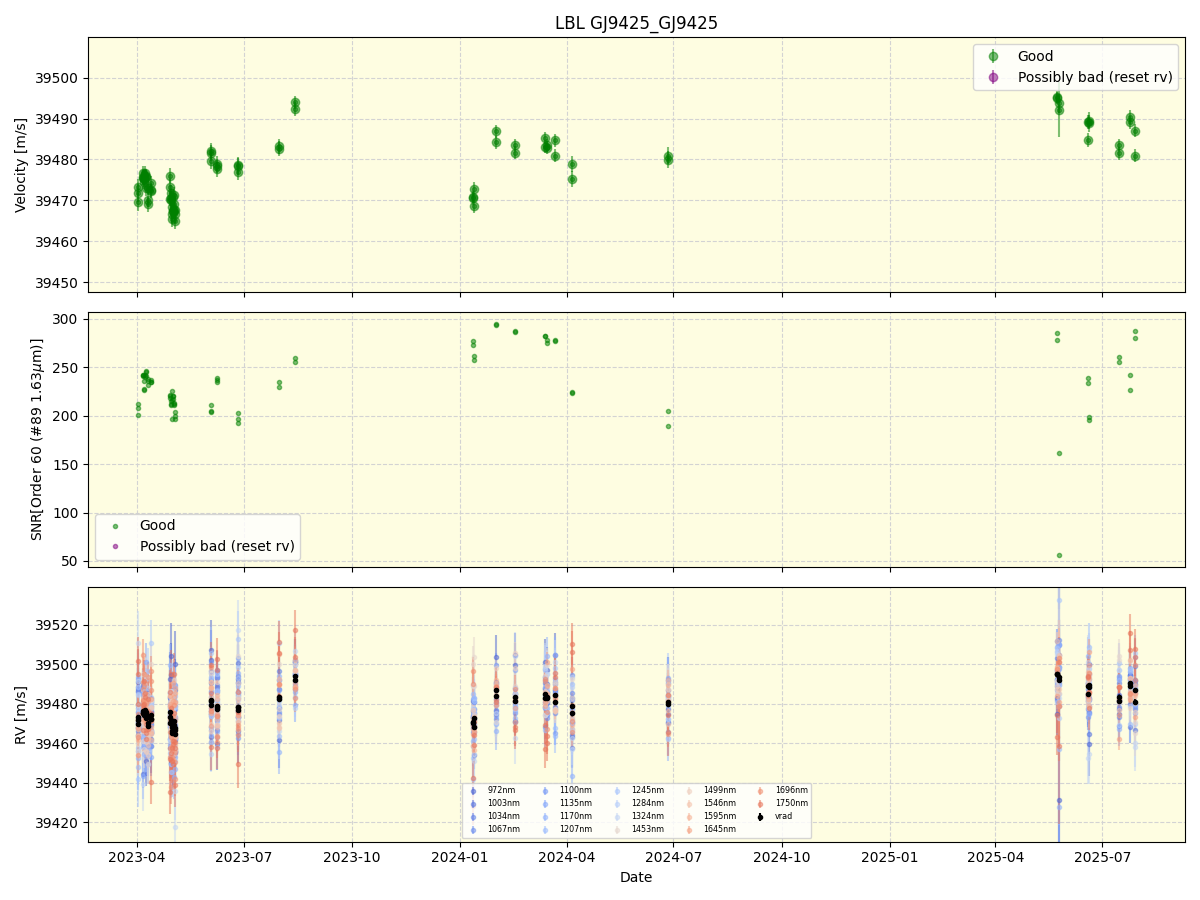This screenshot has width=1200, height=900.
Task: Select Possibly bad (reset rv) in velocity legend
Action: point(1096,77)
